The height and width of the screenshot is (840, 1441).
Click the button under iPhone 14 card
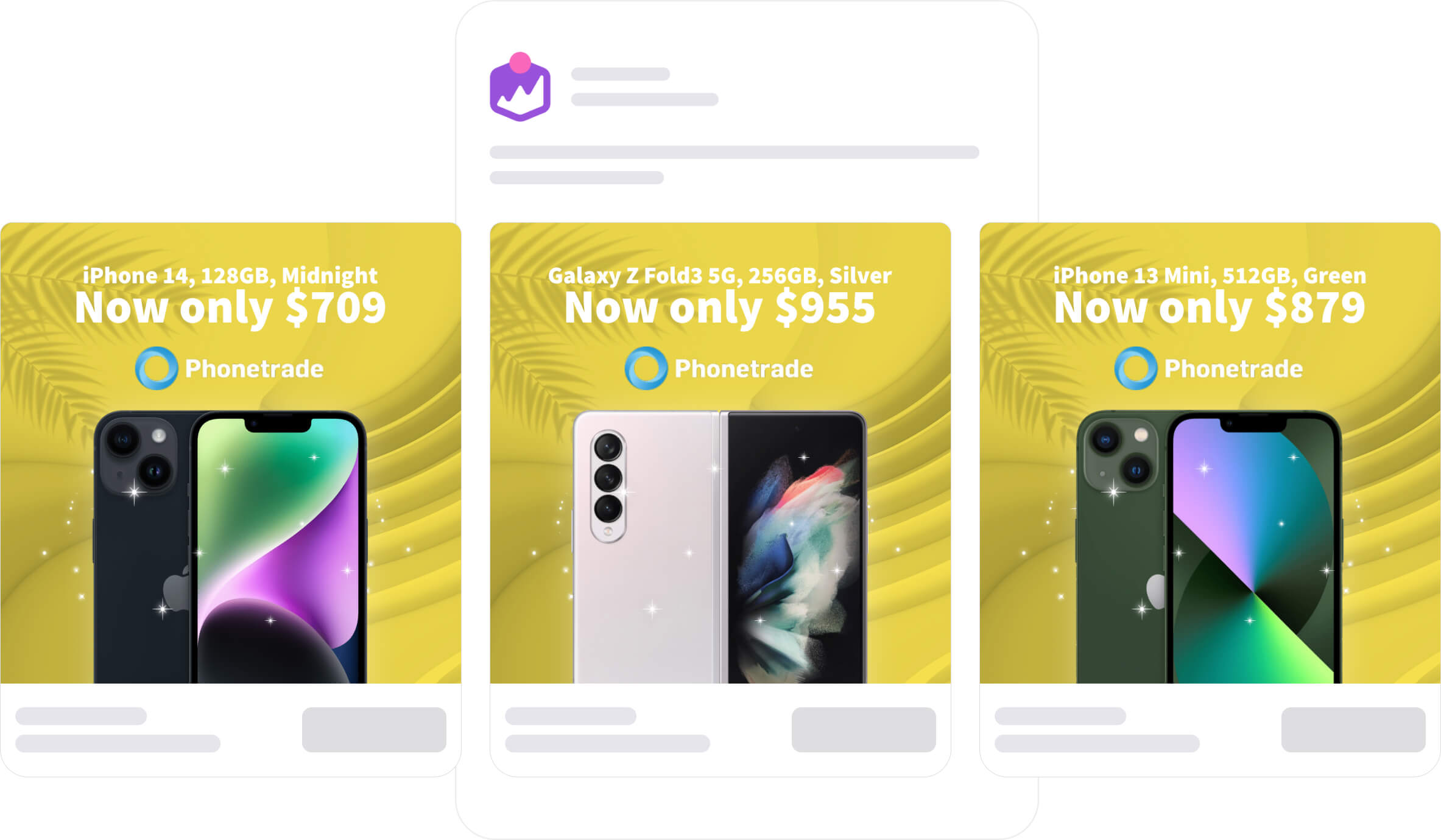(x=374, y=729)
